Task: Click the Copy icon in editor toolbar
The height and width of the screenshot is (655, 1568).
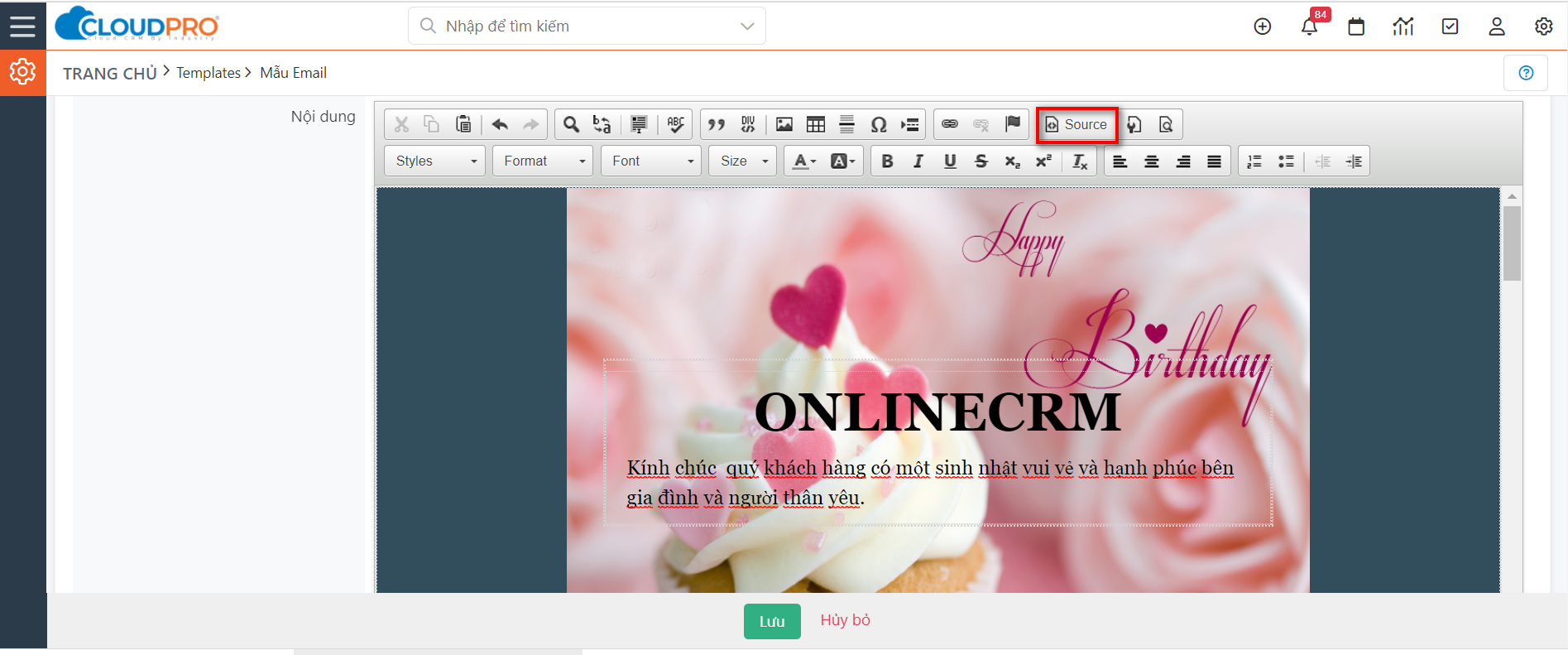Action: [431, 124]
